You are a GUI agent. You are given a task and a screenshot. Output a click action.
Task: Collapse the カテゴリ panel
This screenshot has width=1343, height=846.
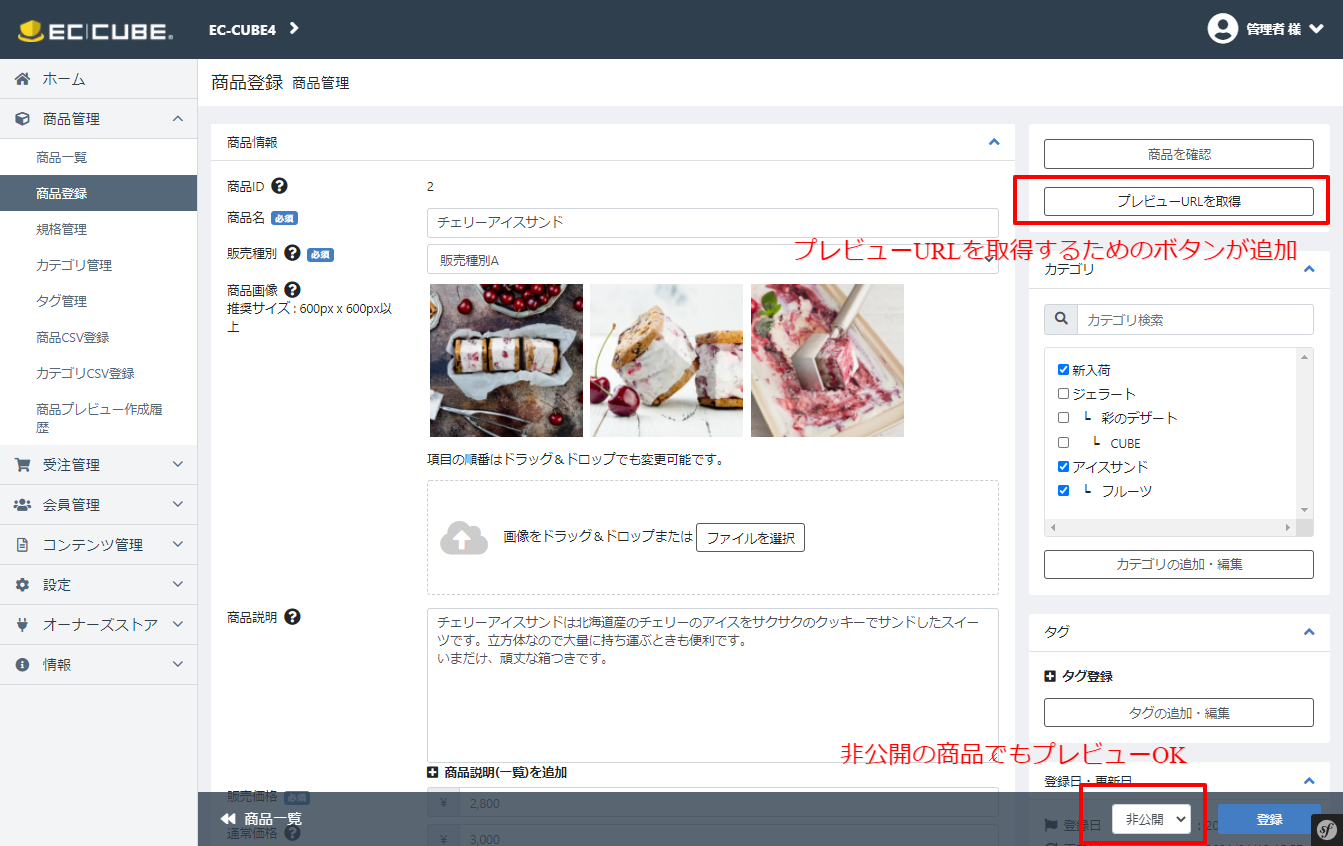click(x=1309, y=269)
